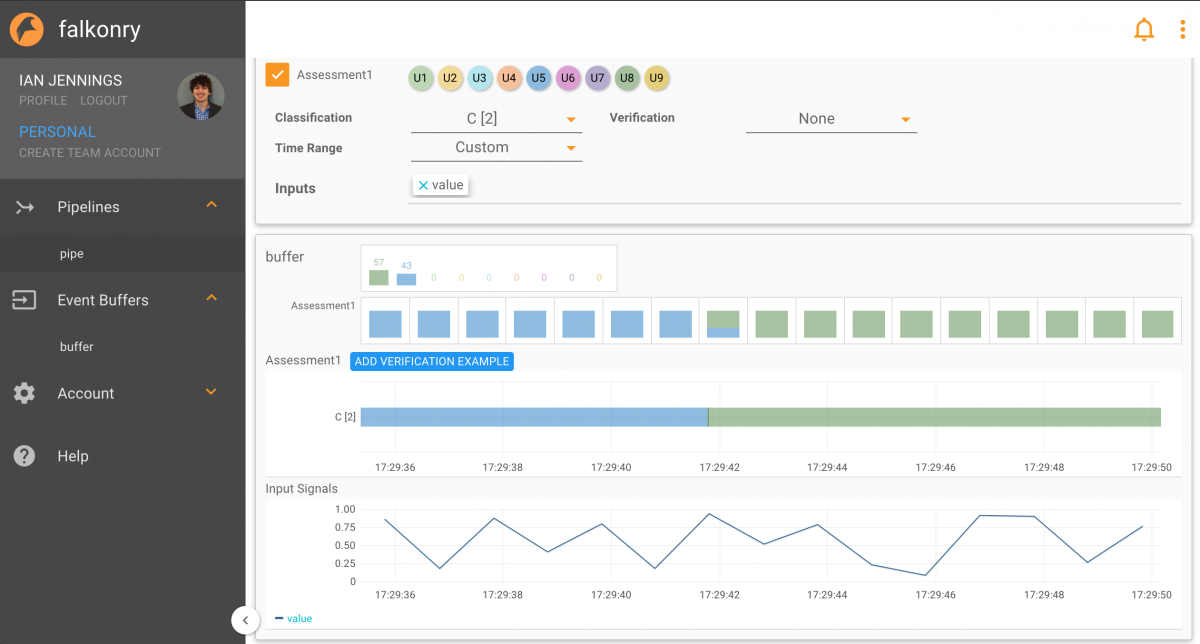This screenshot has height=644, width=1200.
Task: Collapse the sidebar with the chevron button
Action: (x=246, y=620)
